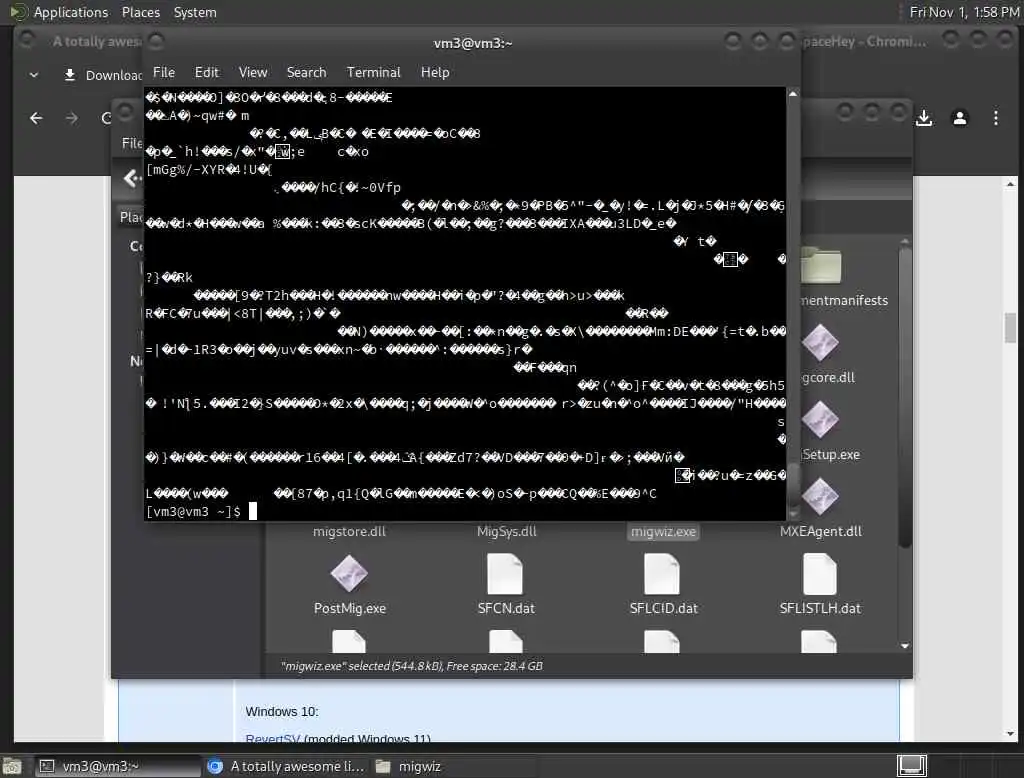Image resolution: width=1024 pixels, height=778 pixels.
Task: Open the Chromium downloads icon
Action: (x=924, y=118)
